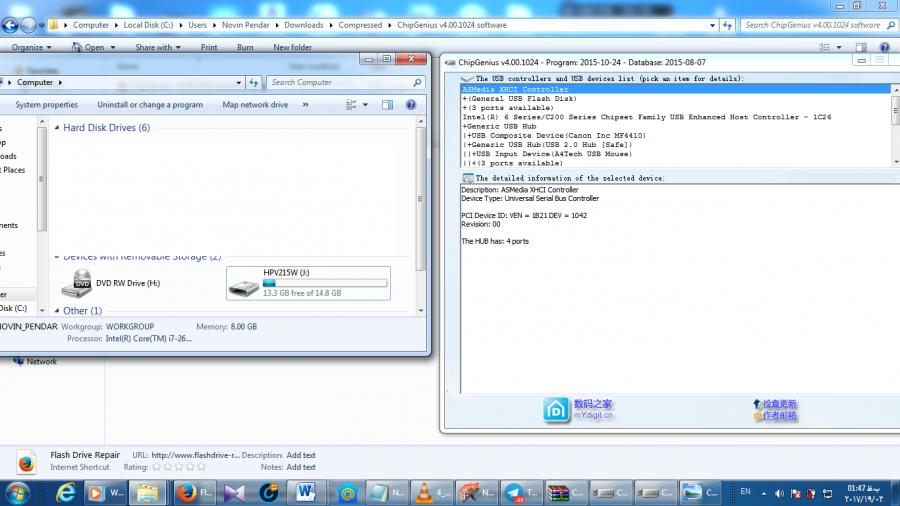Click the Forward arrow in the outer Explorer window
900x506 pixels.
(x=28, y=25)
